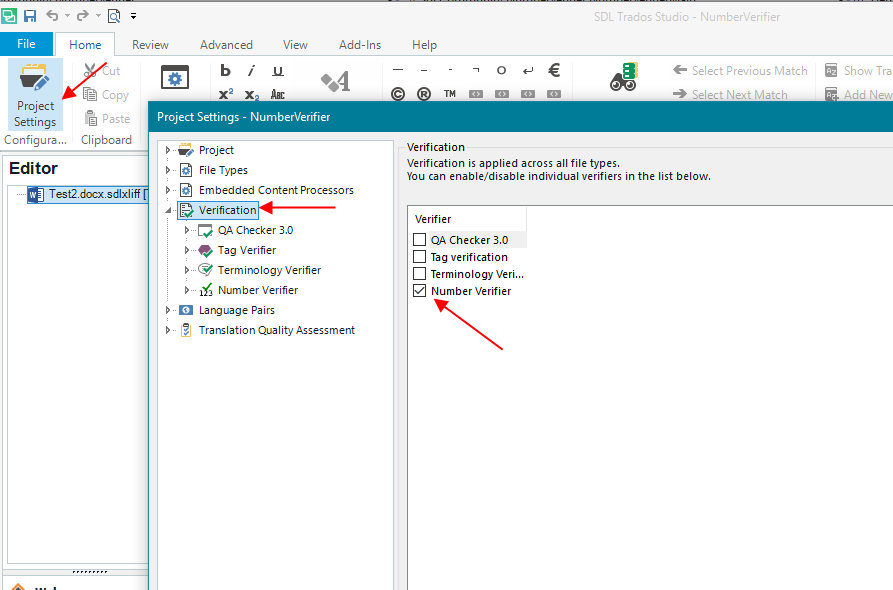Open Project Settings in the ribbon
The width and height of the screenshot is (893, 590).
(35, 95)
